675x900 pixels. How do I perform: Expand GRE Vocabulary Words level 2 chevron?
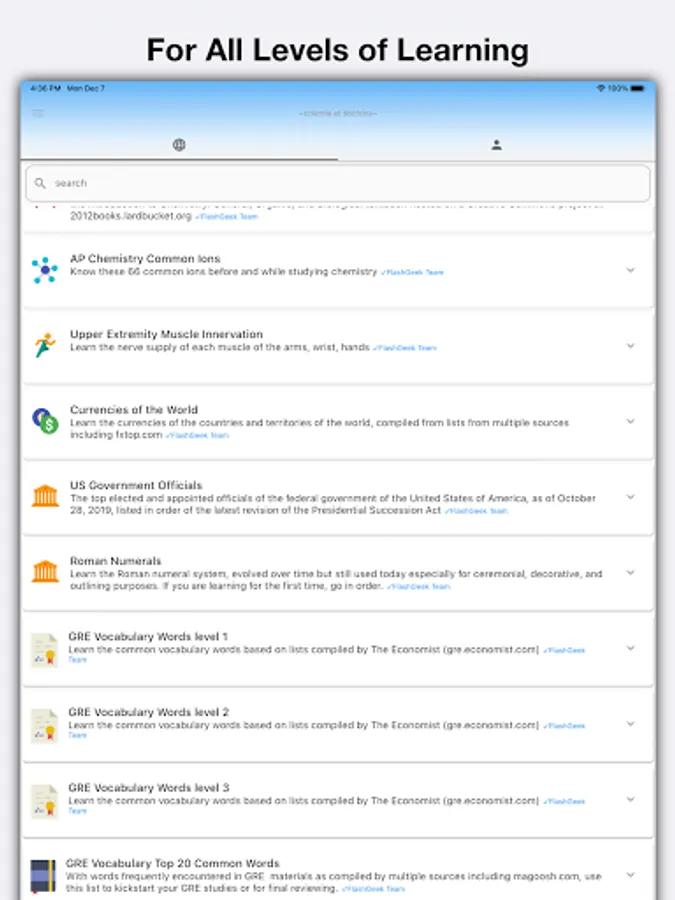coord(630,724)
